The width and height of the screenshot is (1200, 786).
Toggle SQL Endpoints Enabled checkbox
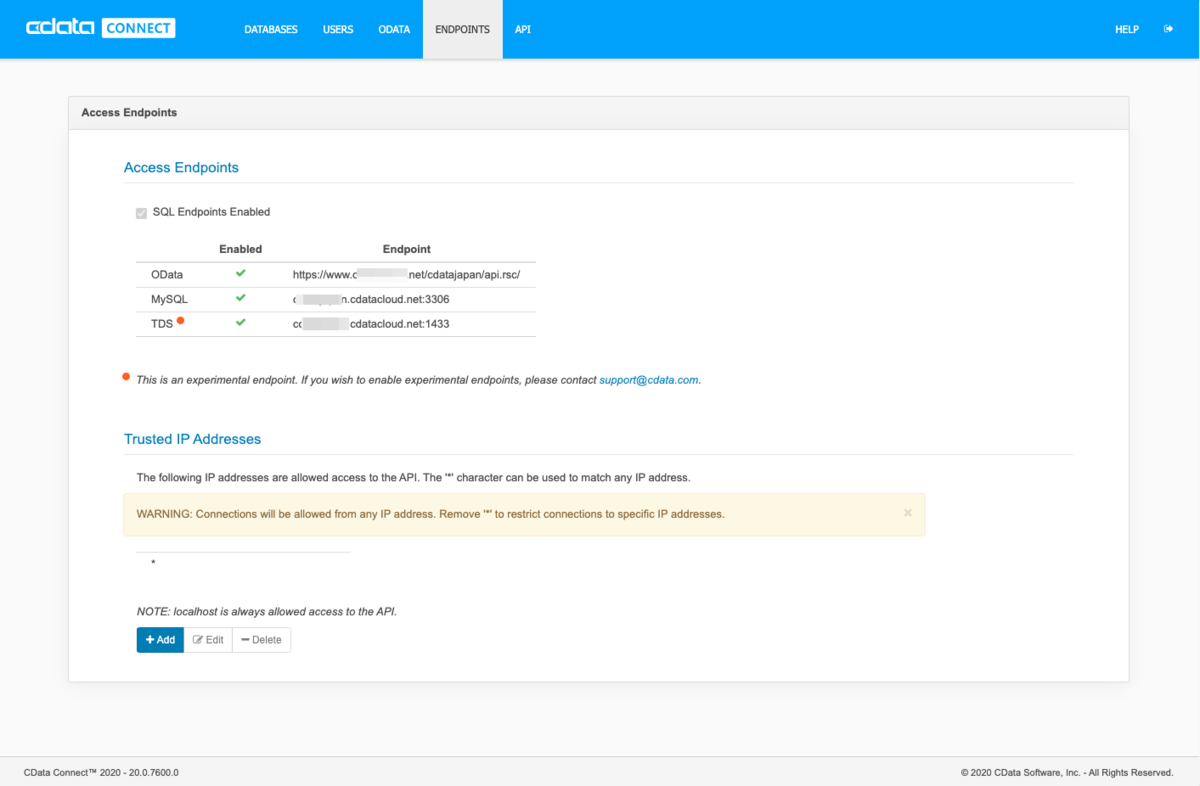pos(141,213)
